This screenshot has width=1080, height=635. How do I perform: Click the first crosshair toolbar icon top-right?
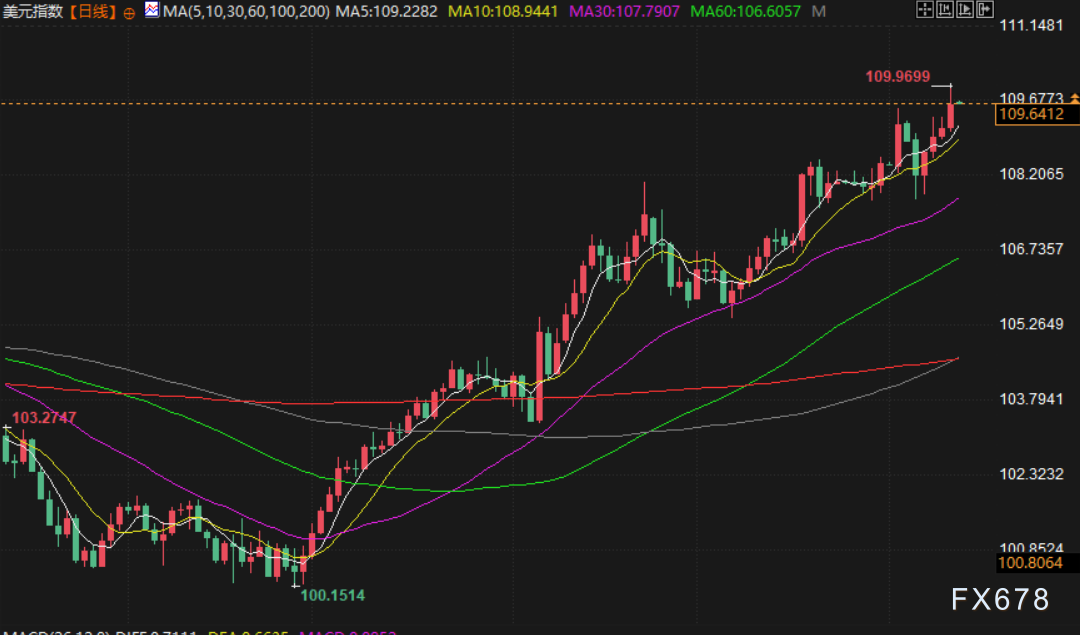click(x=925, y=11)
